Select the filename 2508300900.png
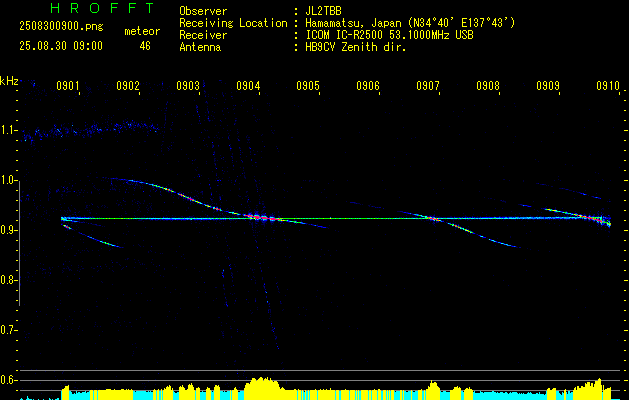Screen dimensions: 629x400 [x=61, y=26]
